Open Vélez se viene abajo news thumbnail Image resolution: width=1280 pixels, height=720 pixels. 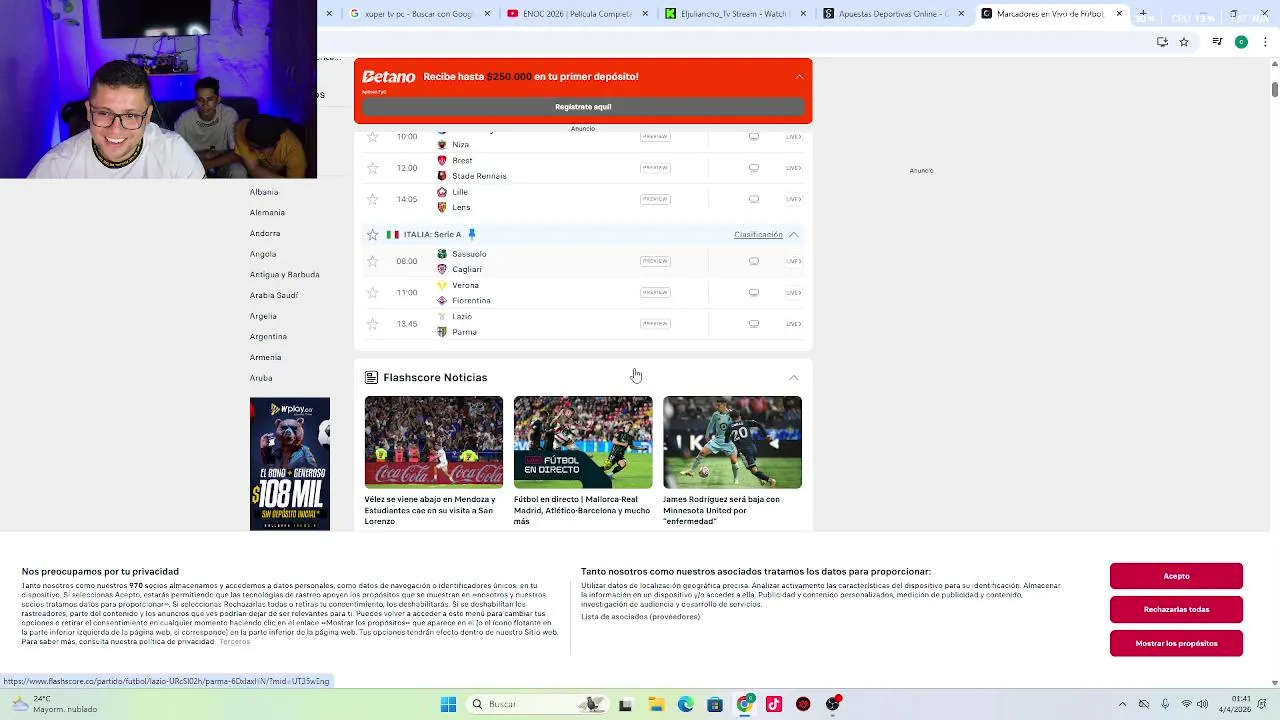tap(434, 442)
